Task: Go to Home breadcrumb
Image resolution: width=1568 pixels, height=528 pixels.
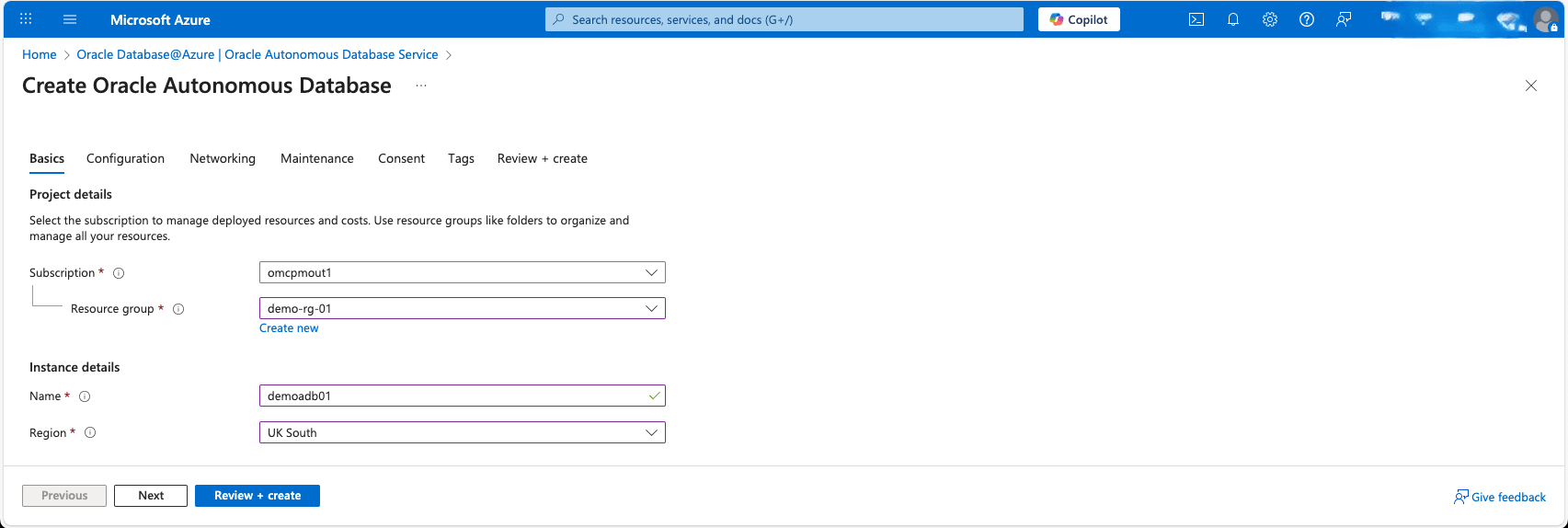Action: coord(40,54)
